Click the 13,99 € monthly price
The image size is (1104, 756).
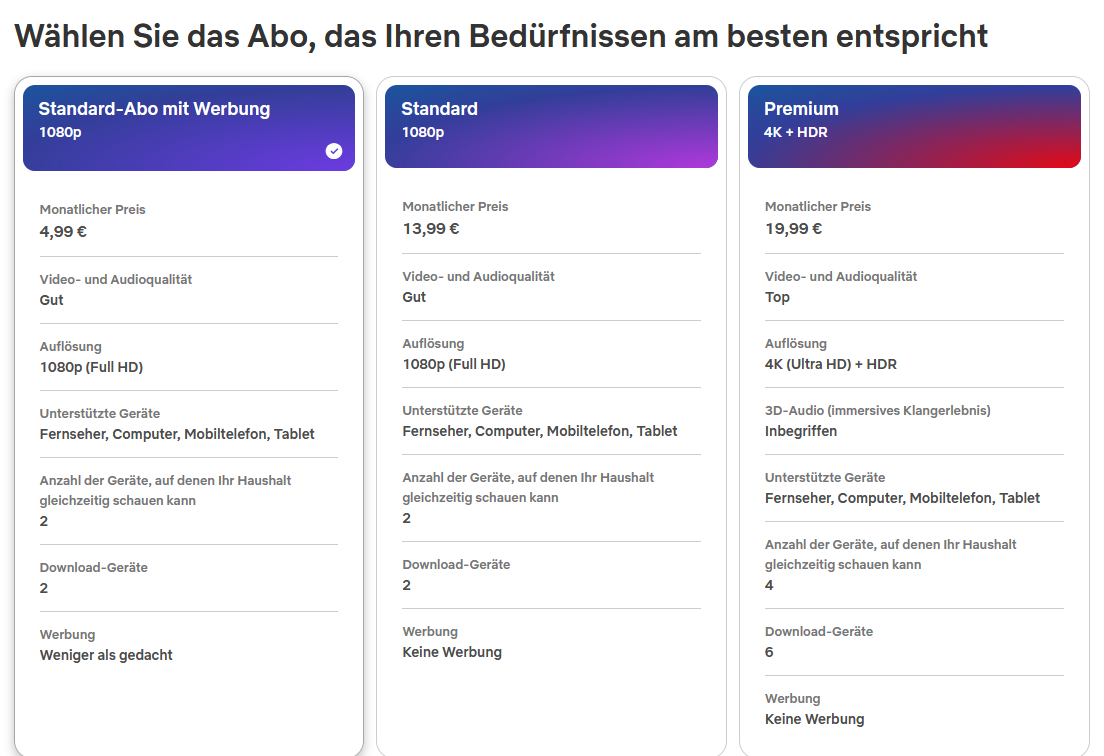click(430, 229)
